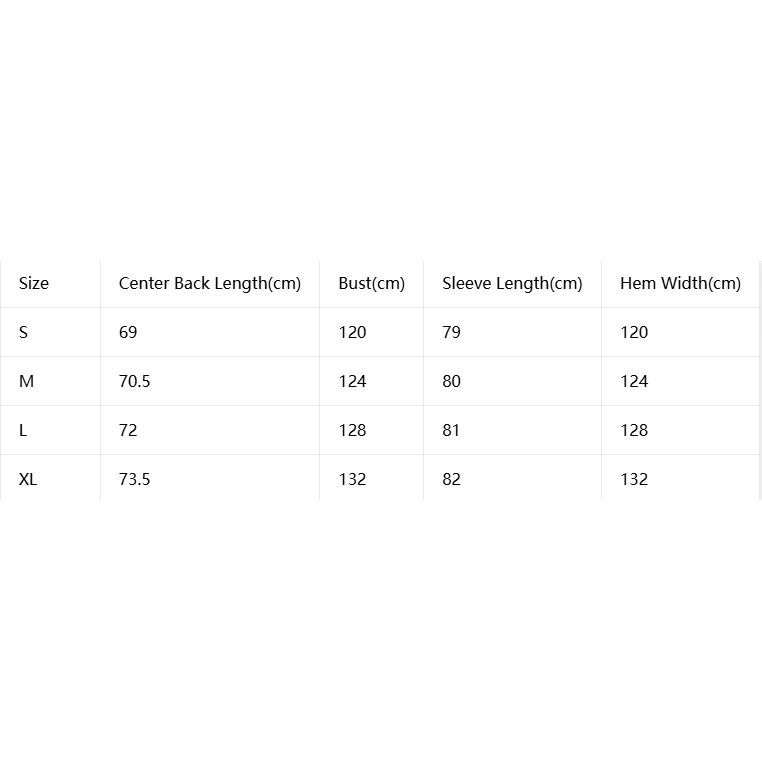The image size is (762, 762).
Task: Click the Center Back Length(cm) header
Action: (209, 283)
